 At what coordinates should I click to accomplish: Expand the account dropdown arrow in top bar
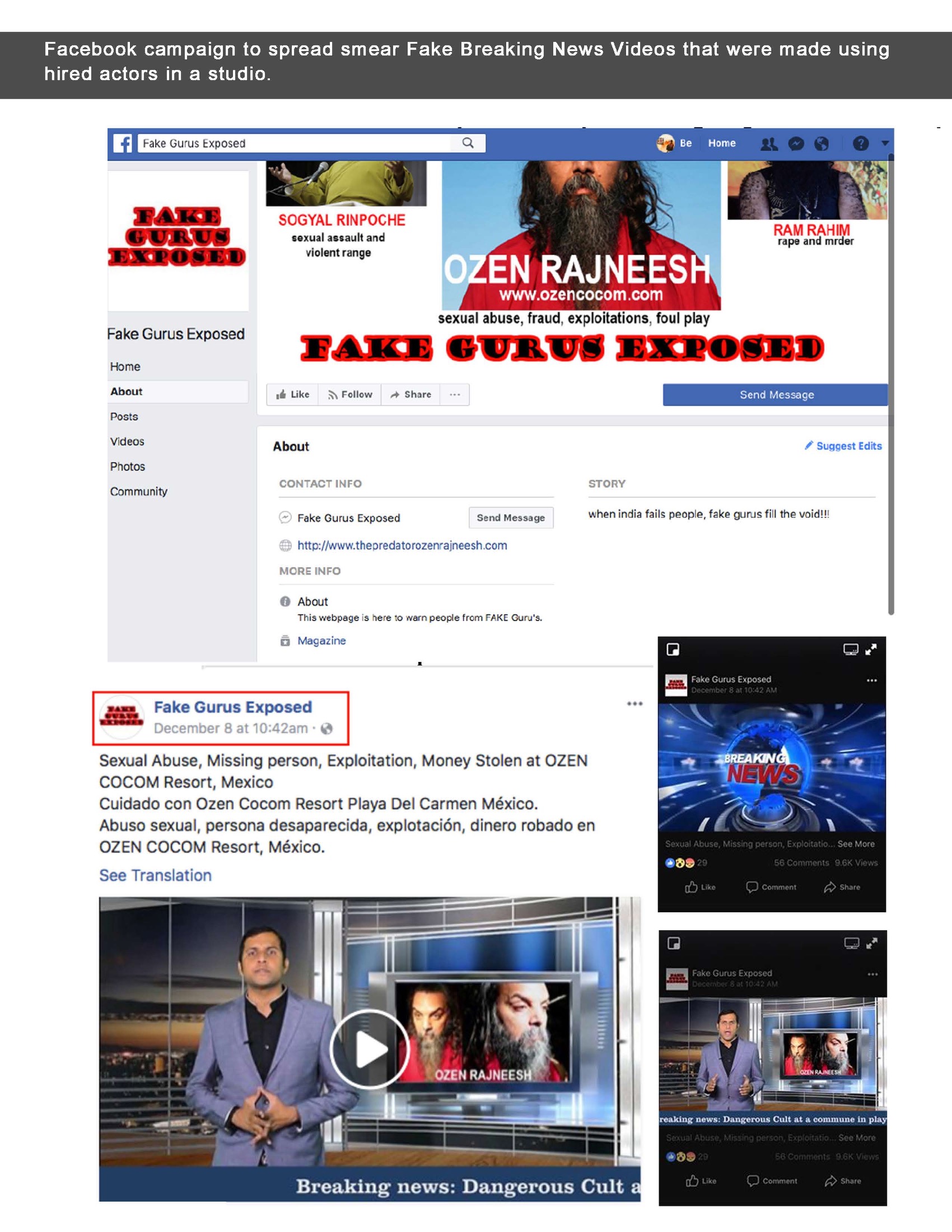tap(885, 143)
